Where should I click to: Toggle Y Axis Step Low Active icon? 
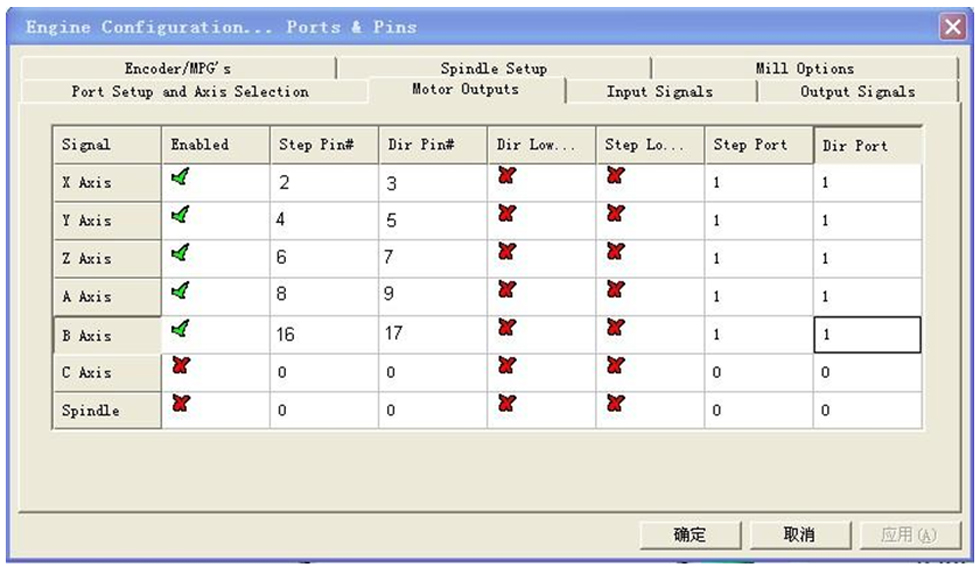point(615,214)
